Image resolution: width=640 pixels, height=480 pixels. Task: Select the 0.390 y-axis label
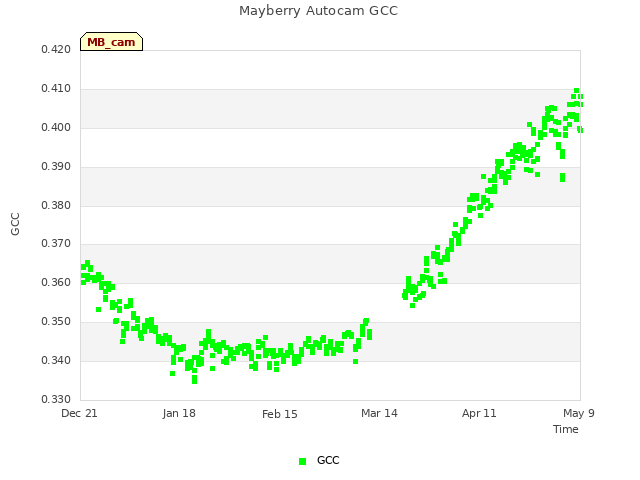pyautogui.click(x=56, y=167)
